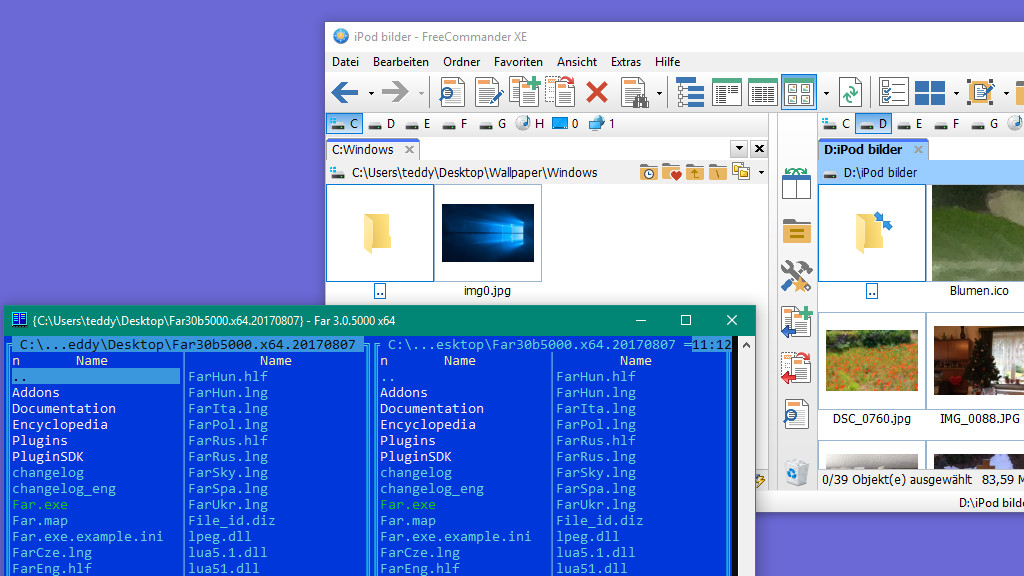
Task: Switch to the C:\Windows tab
Action: [x=365, y=149]
